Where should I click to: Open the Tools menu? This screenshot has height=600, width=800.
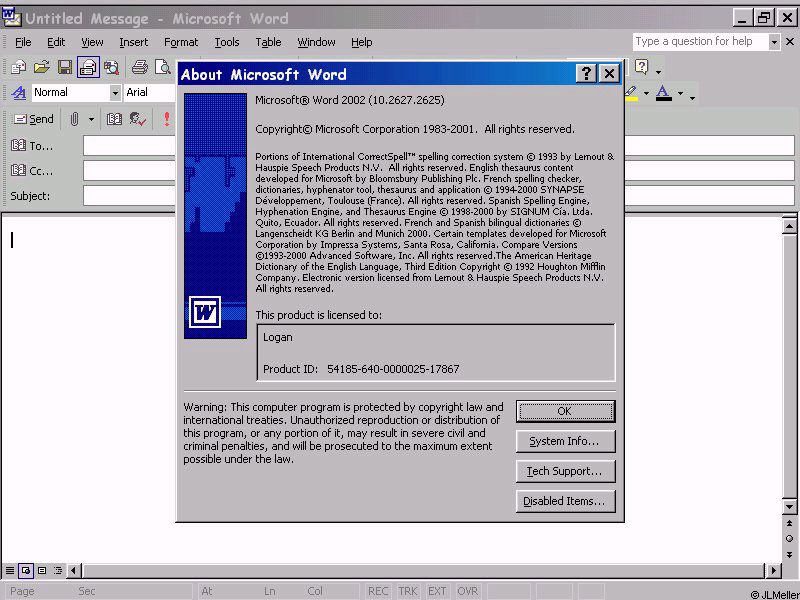point(227,42)
